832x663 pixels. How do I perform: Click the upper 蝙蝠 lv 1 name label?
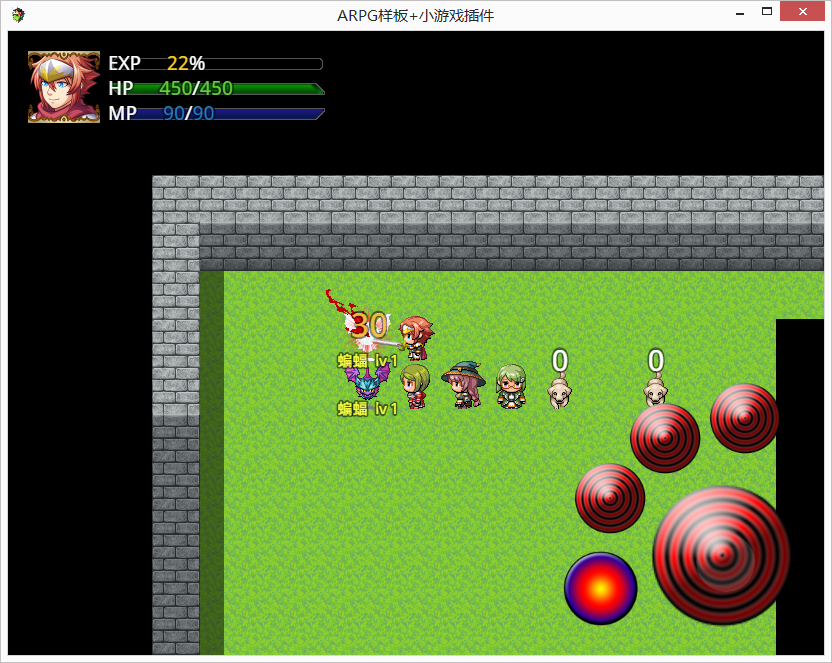click(367, 361)
